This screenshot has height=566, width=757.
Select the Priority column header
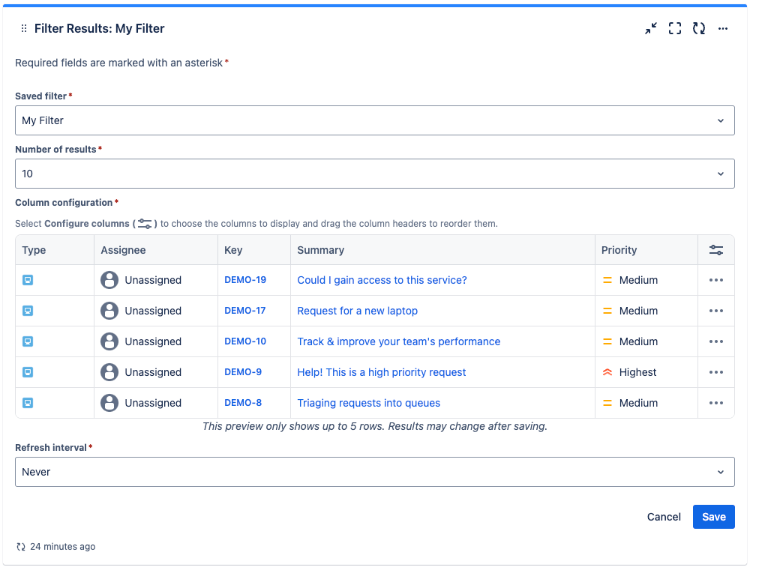(x=619, y=250)
